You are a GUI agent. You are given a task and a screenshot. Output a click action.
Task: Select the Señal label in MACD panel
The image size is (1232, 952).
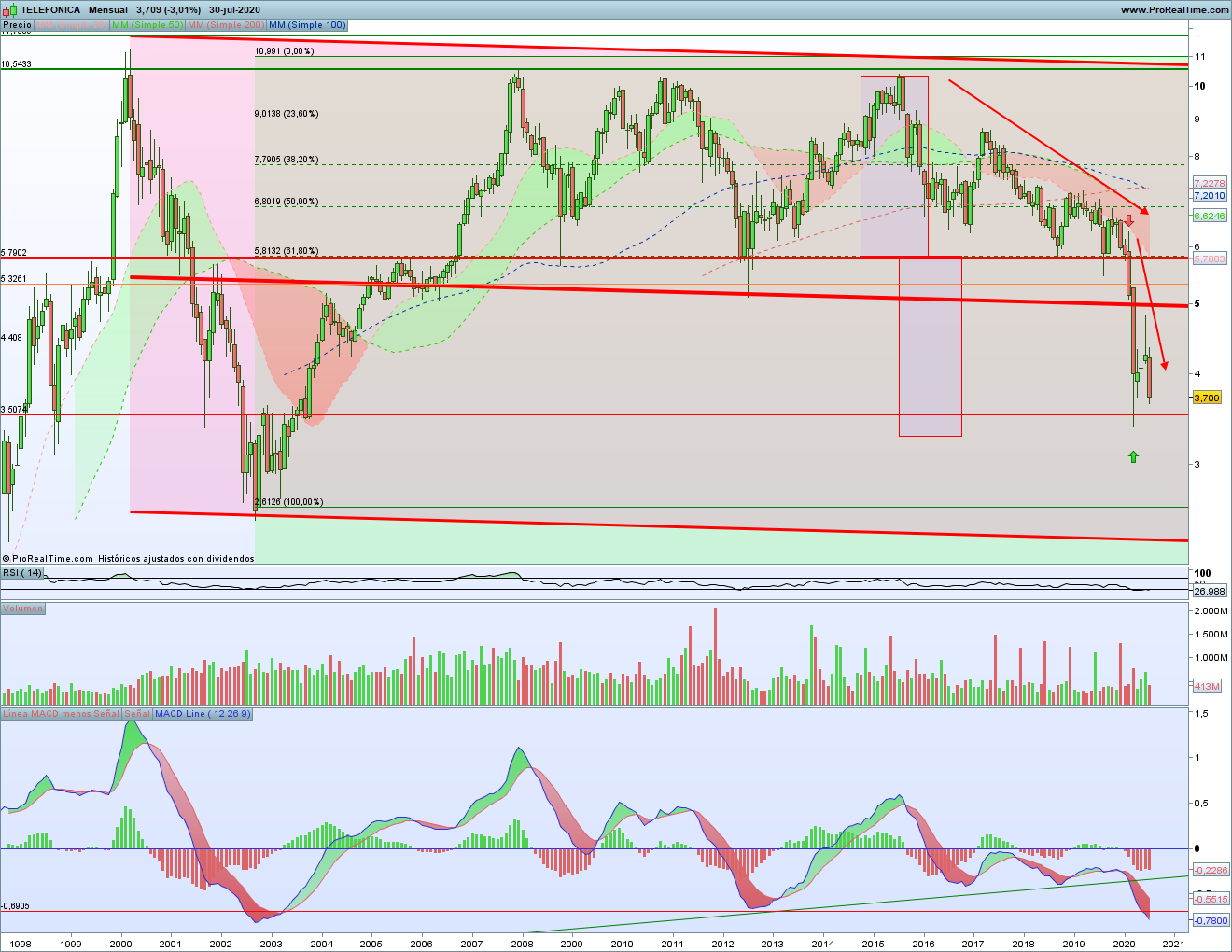click(x=136, y=714)
